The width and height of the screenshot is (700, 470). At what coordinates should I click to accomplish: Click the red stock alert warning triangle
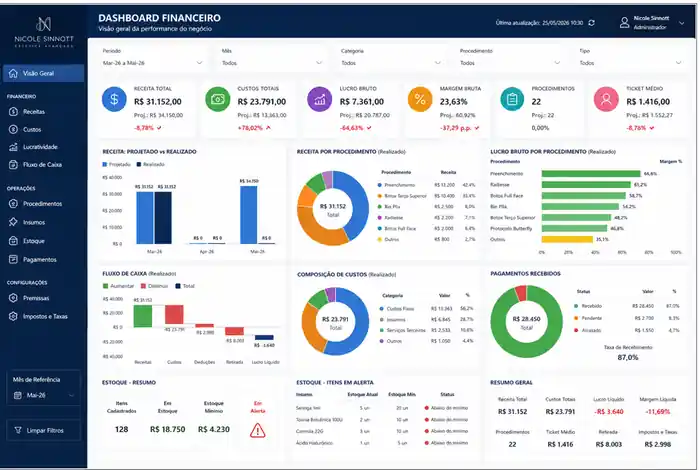tap(258, 430)
